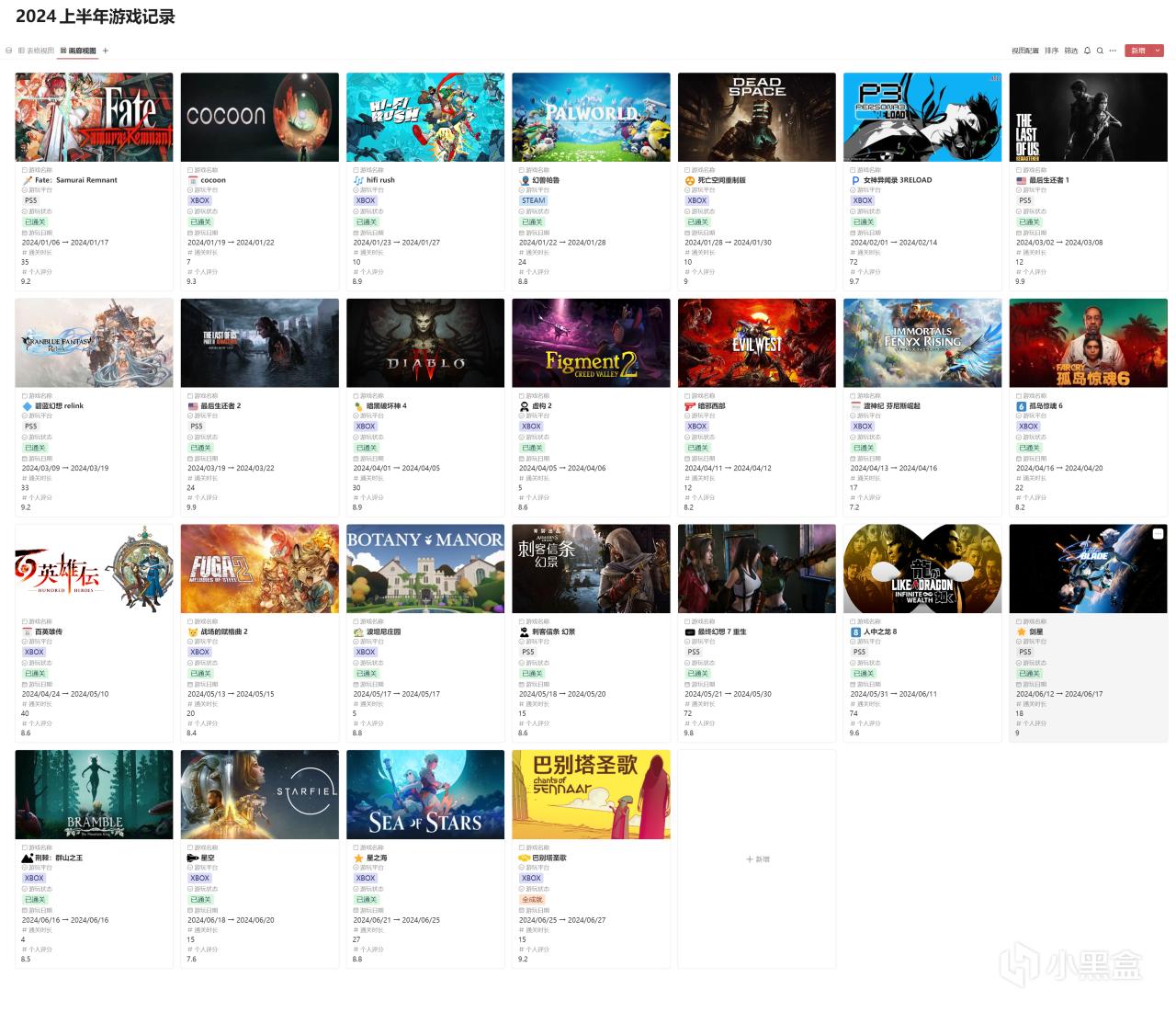Click the cat icon beside 战场的赋格曲 2
This screenshot has height=1012, width=1176.
click(x=193, y=631)
